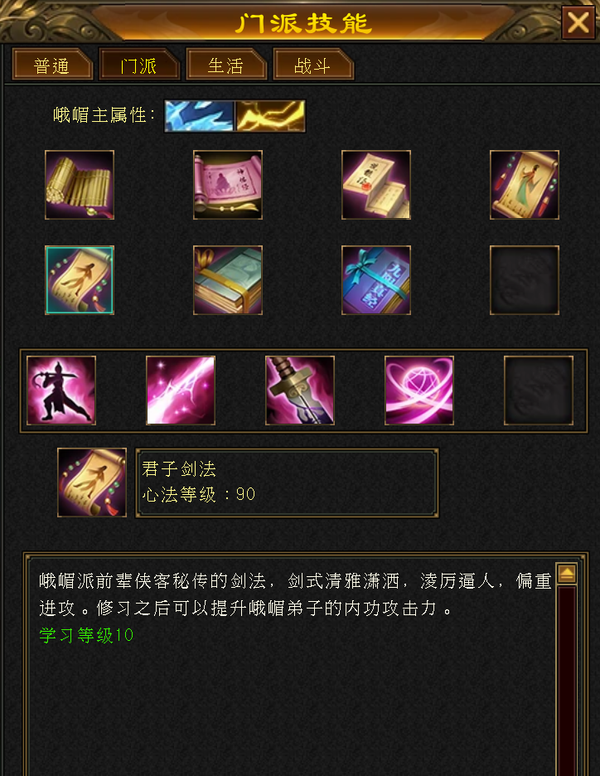Click the description scrollbar up arrow
This screenshot has height=776, width=600.
tap(566, 574)
